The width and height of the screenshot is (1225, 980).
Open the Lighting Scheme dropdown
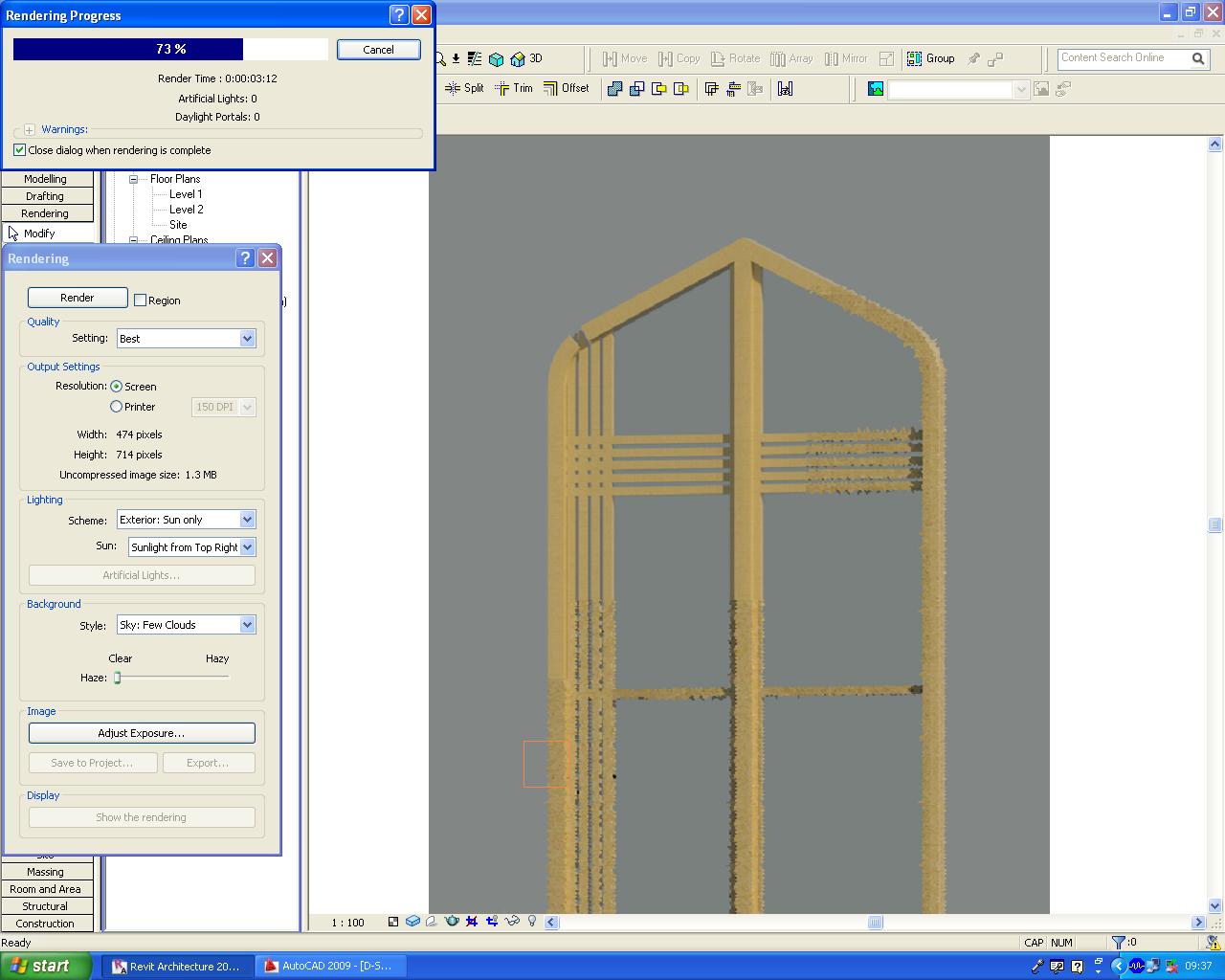pos(247,520)
